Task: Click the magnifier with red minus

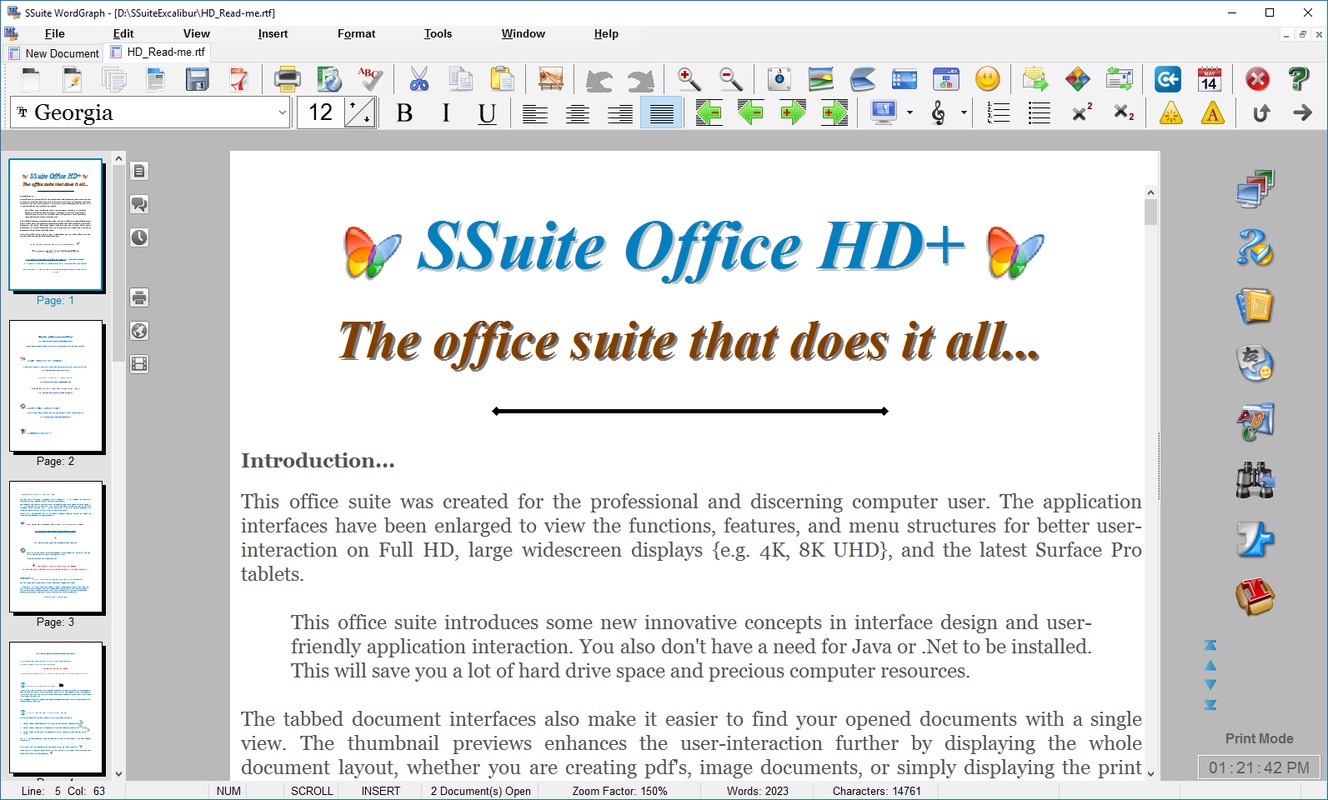Action: pos(731,79)
